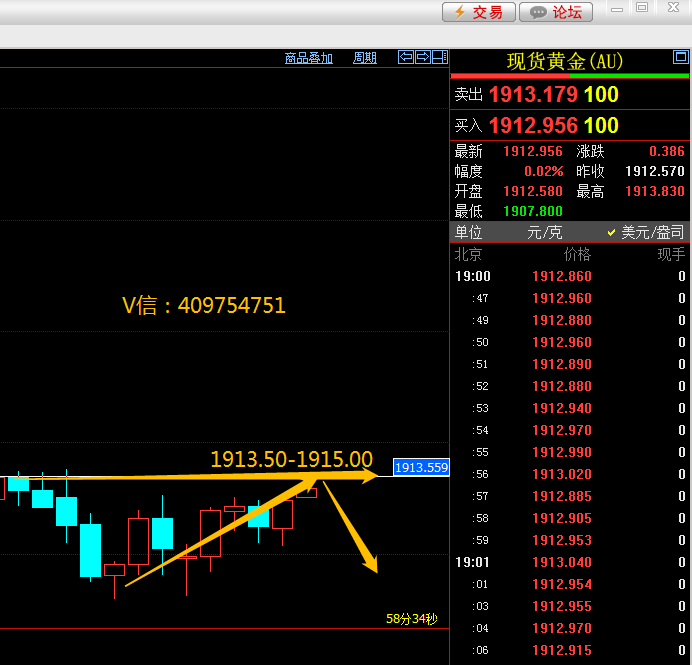This screenshot has height=665, width=692.
Task: Click the 现手 column header
Action: pyautogui.click(x=670, y=255)
